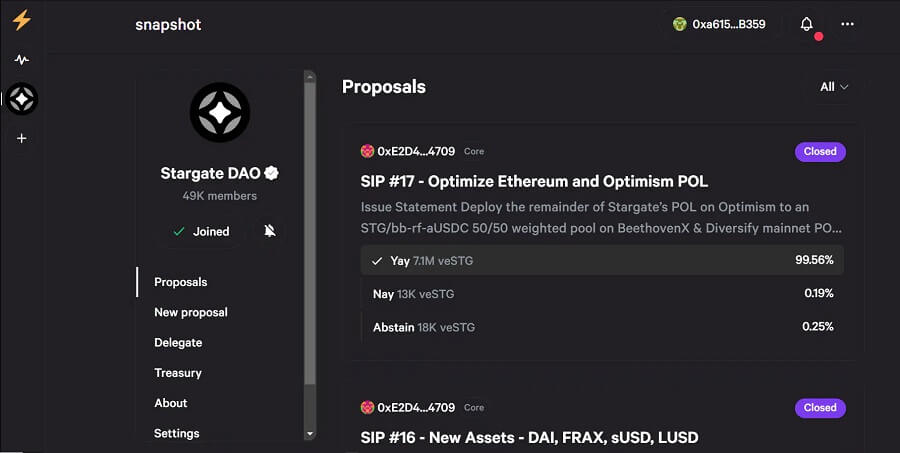Go to the Delegate section
Screen dimensions: 900x453
coord(178,342)
